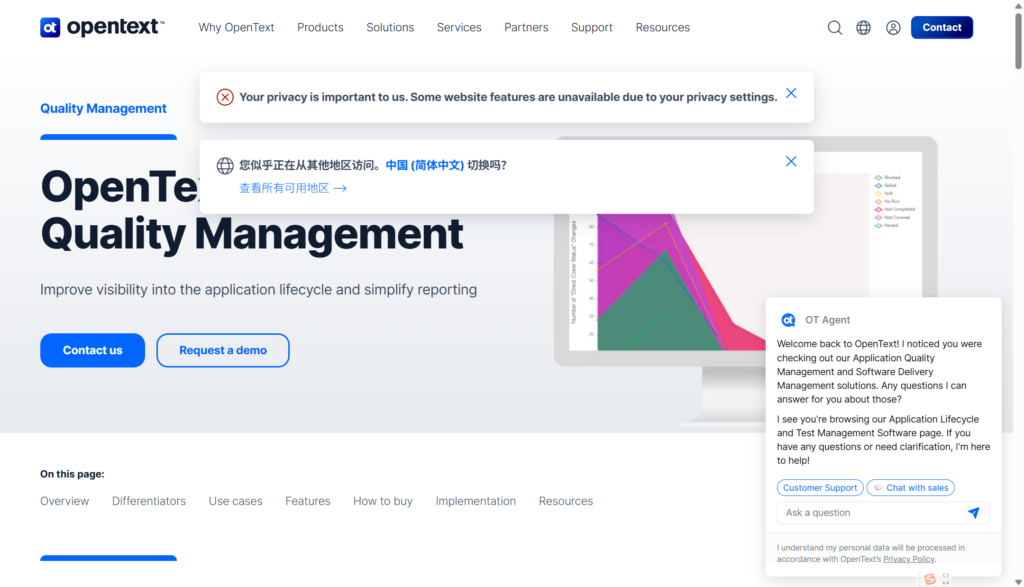Click the Contact us button
The height and width of the screenshot is (587, 1024).
tap(93, 350)
